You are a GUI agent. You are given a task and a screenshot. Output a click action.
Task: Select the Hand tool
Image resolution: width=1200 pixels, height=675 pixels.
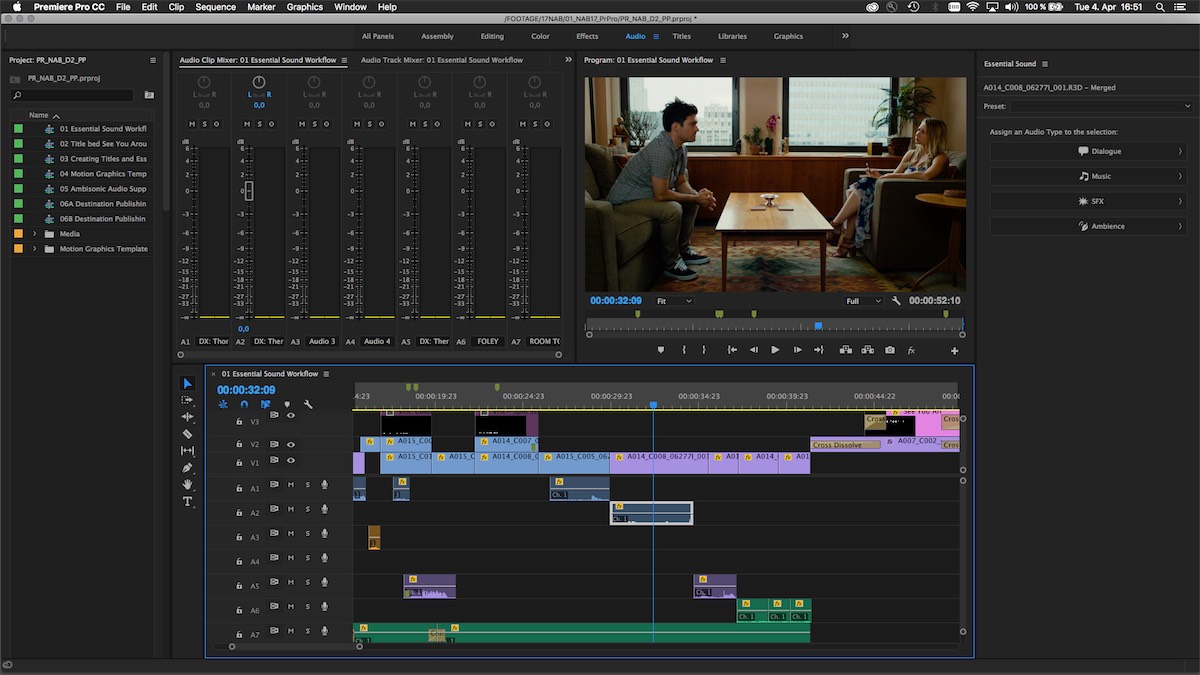(x=187, y=485)
